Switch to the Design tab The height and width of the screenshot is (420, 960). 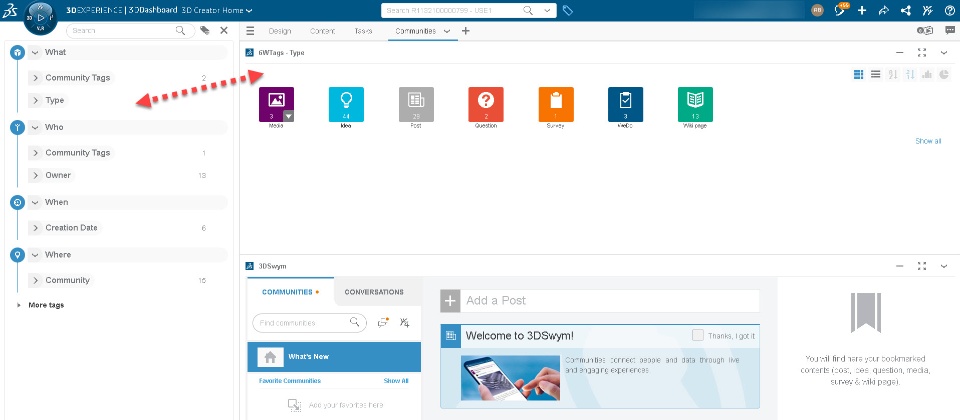(x=280, y=31)
